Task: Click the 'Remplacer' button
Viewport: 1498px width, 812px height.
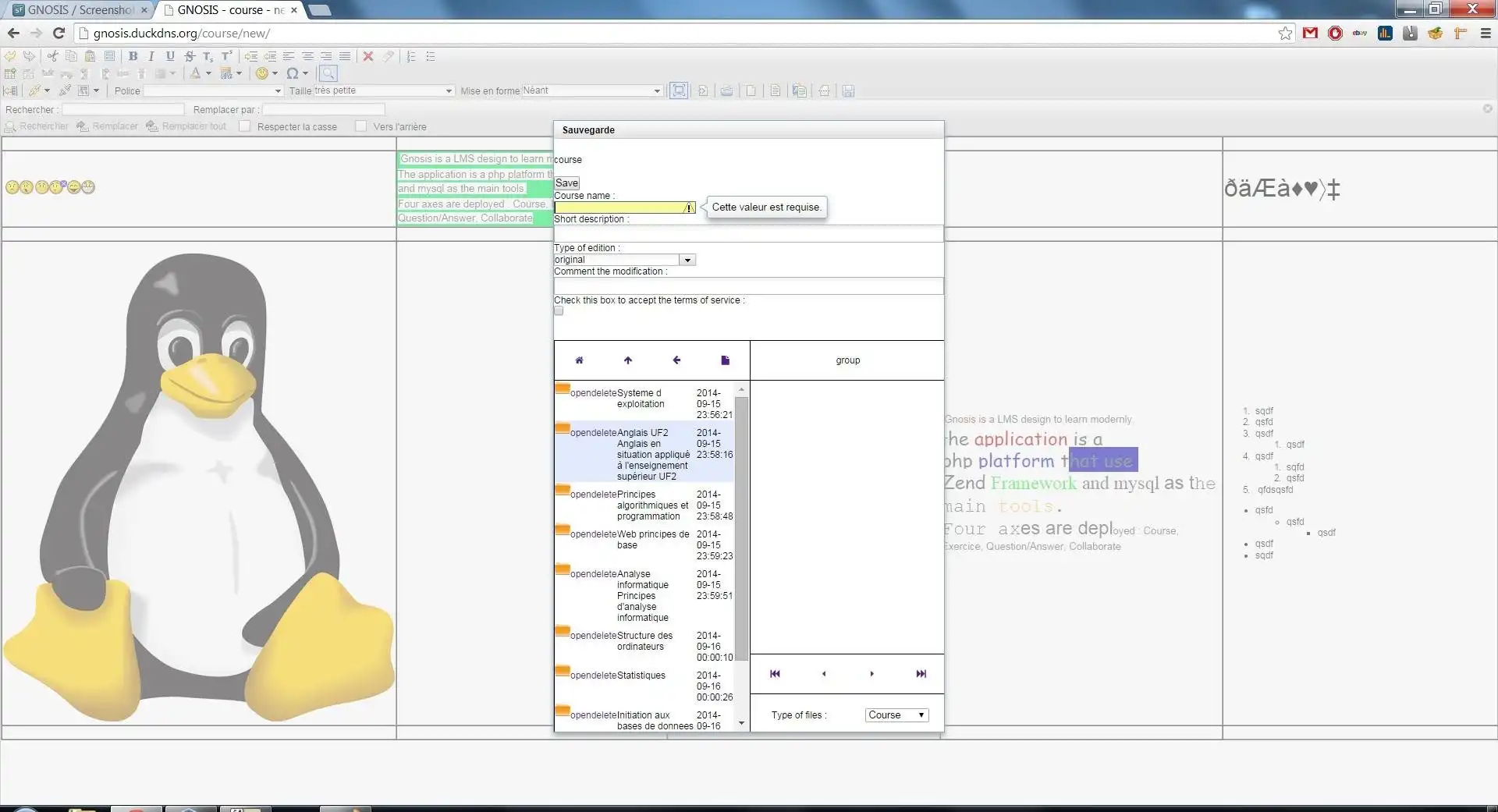Action: 108,126
